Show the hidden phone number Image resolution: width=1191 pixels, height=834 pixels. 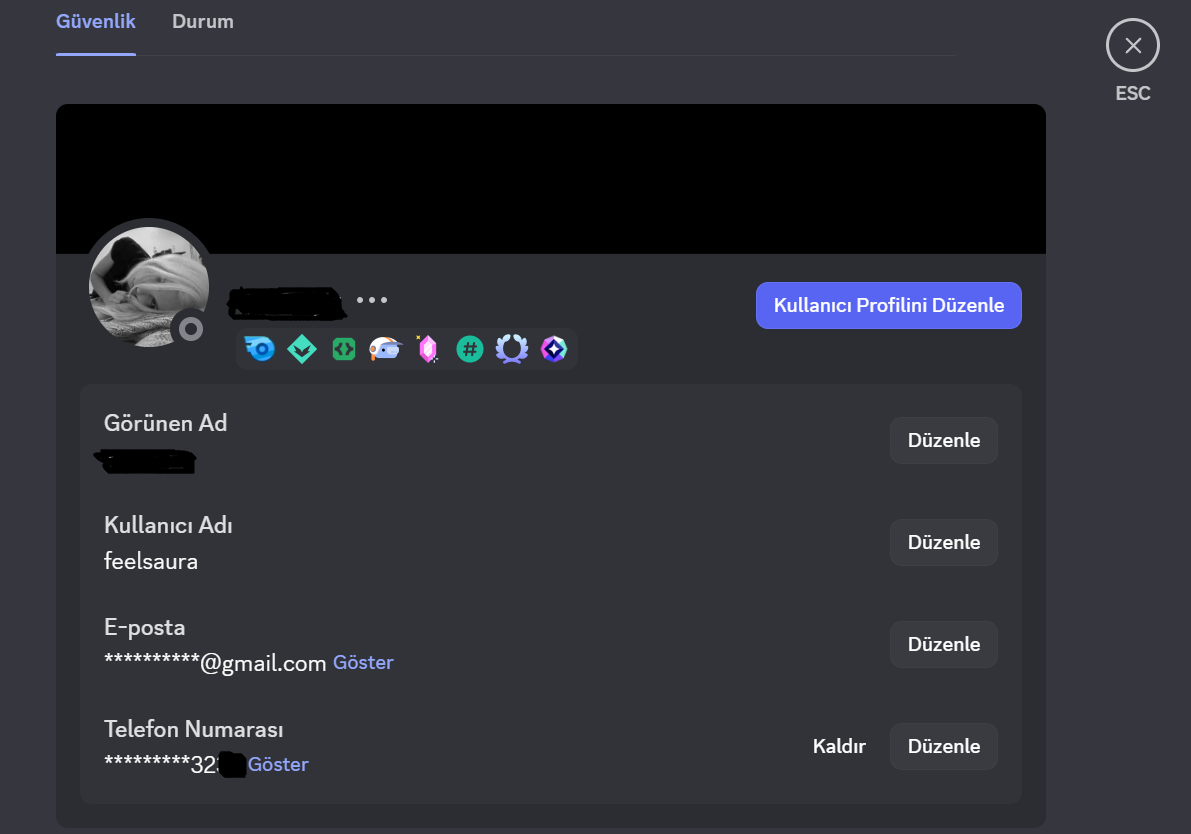click(x=278, y=764)
